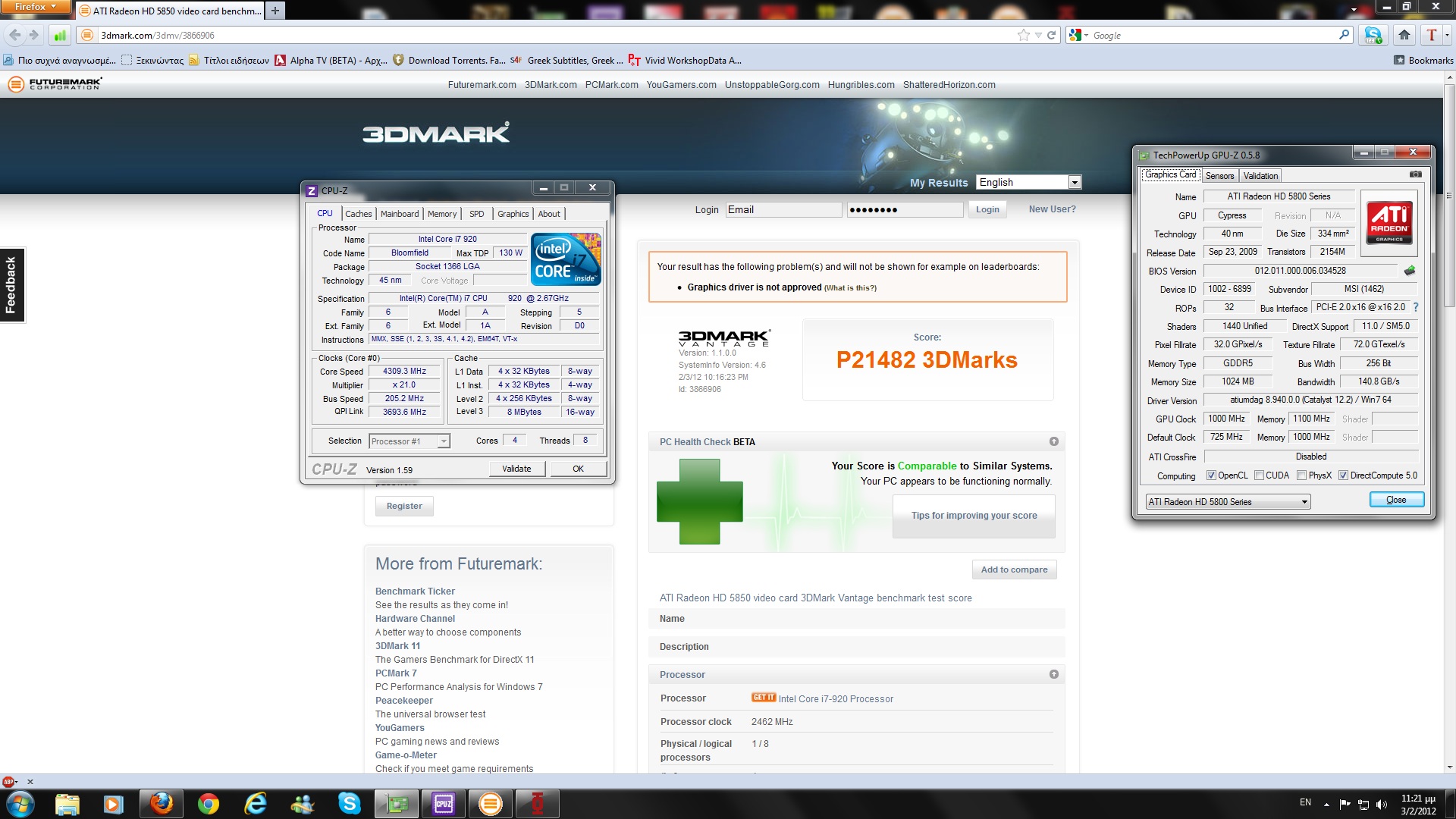1456x819 pixels.
Task: Click the 3DMark banner logo
Action: [x=436, y=133]
